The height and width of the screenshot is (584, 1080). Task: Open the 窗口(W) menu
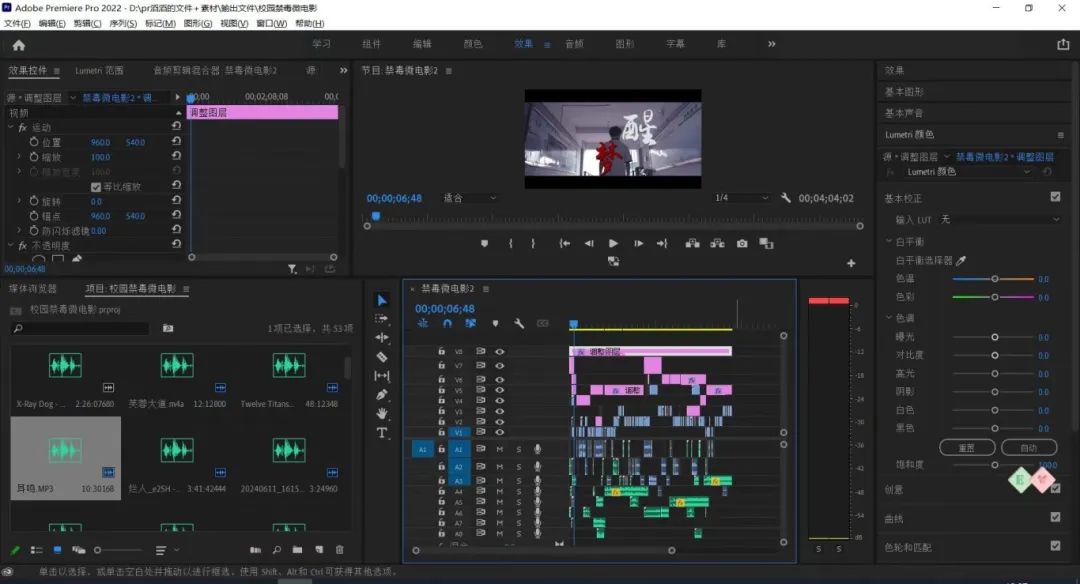point(271,23)
